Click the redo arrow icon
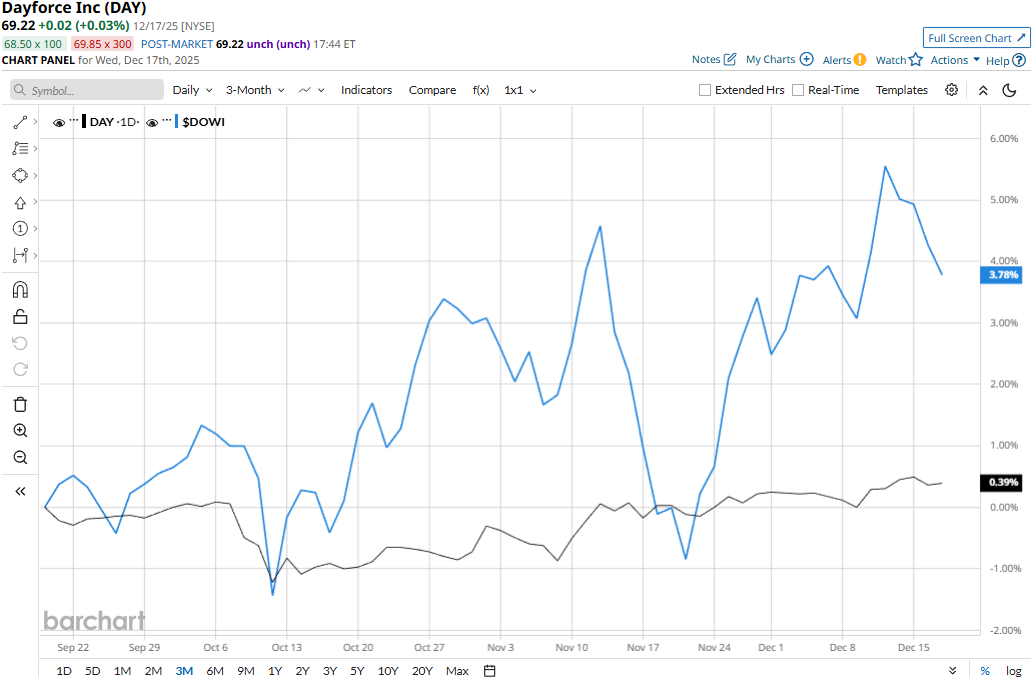This screenshot has width=1032, height=677. (20, 370)
